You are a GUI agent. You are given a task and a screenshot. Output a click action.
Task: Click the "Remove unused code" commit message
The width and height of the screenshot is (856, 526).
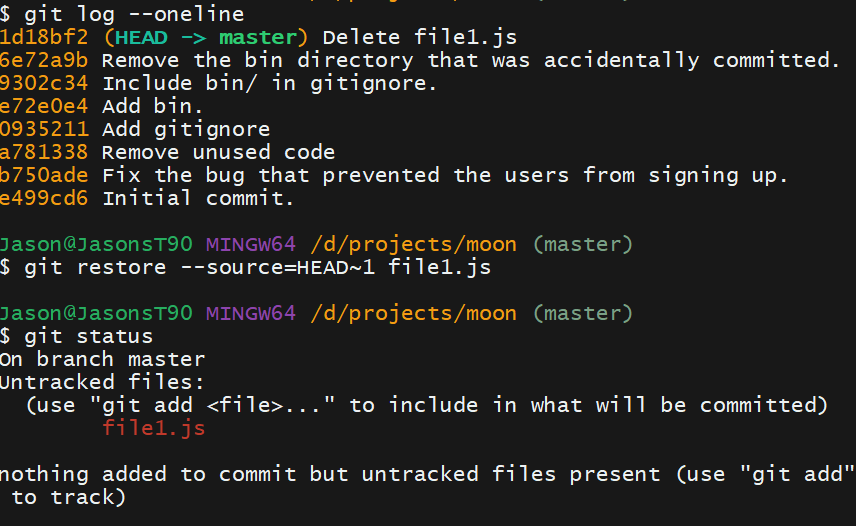tap(218, 153)
